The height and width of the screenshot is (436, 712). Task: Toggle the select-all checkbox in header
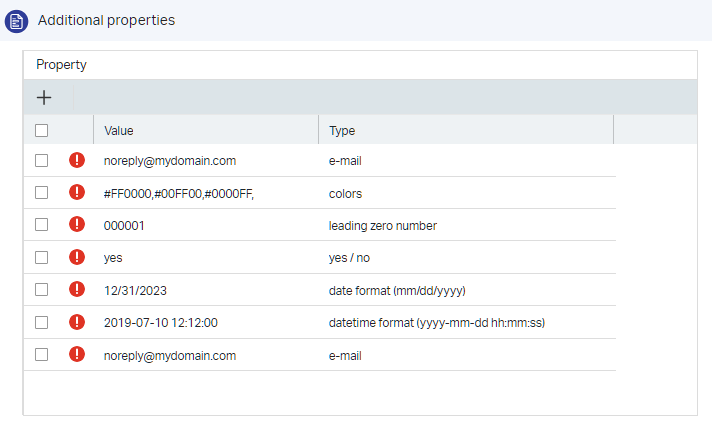click(x=41, y=130)
